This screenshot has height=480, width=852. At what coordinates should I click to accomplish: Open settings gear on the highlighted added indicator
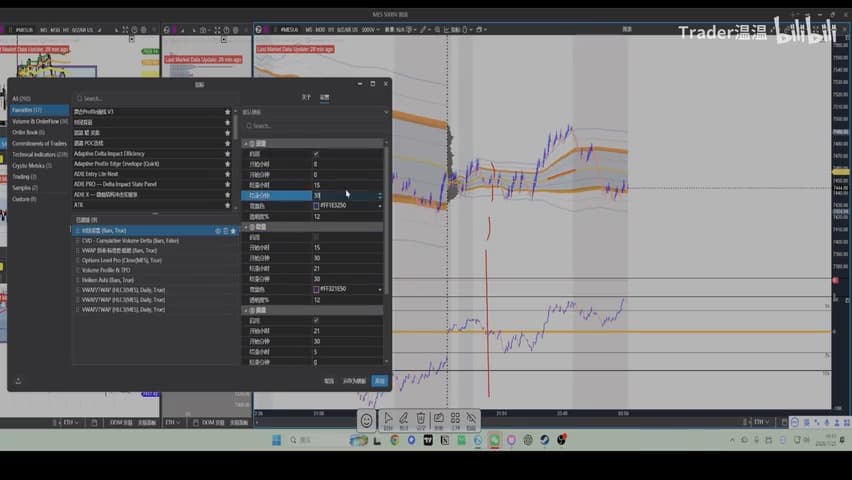click(218, 231)
